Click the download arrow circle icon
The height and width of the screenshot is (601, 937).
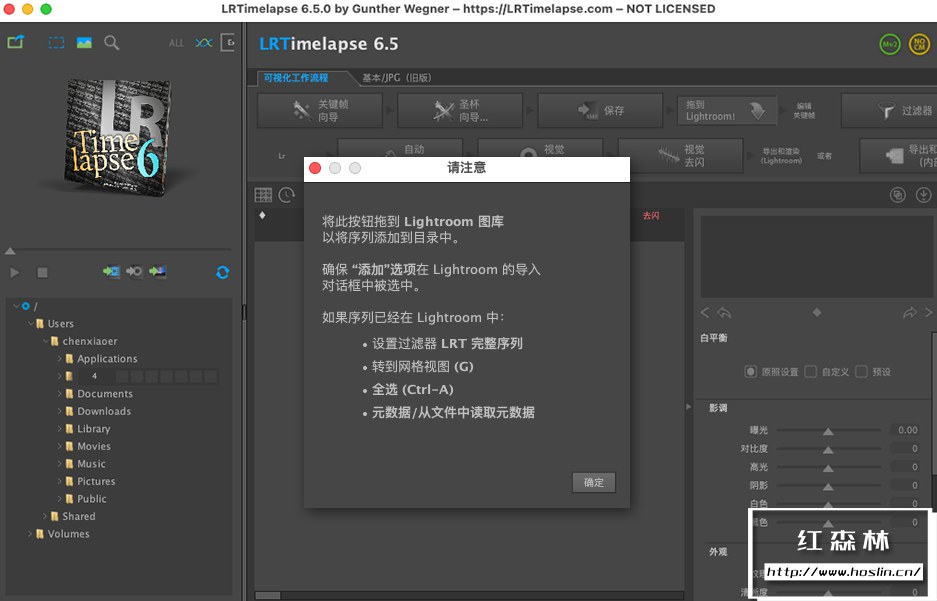click(x=923, y=195)
